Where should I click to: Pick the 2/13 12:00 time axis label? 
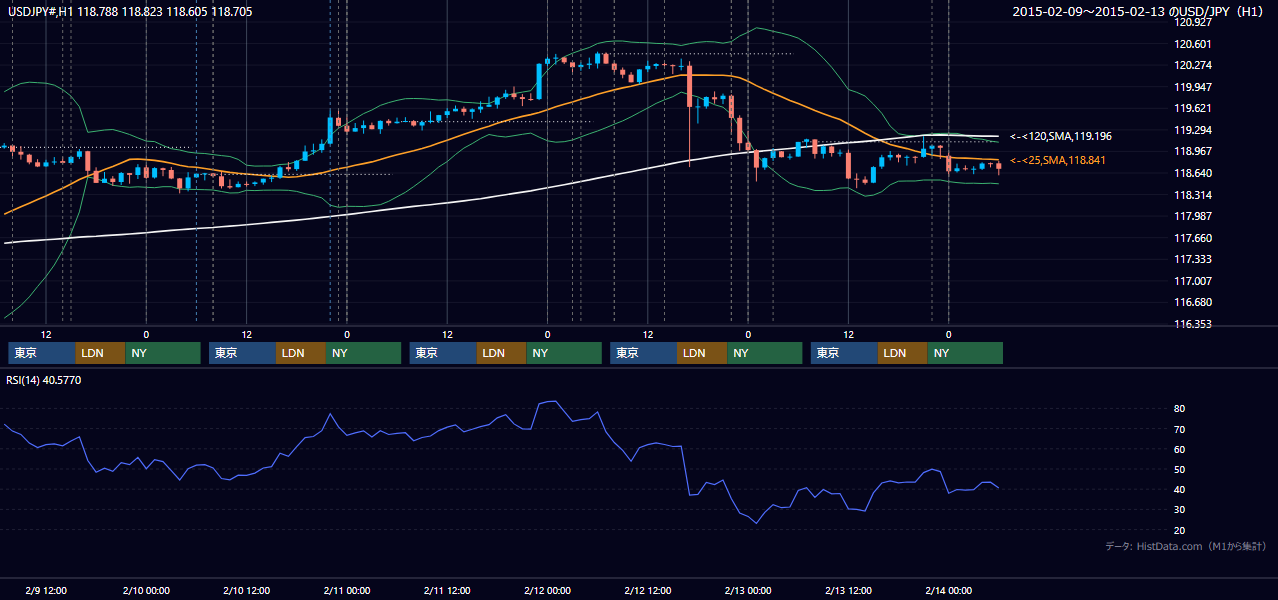tap(848, 590)
